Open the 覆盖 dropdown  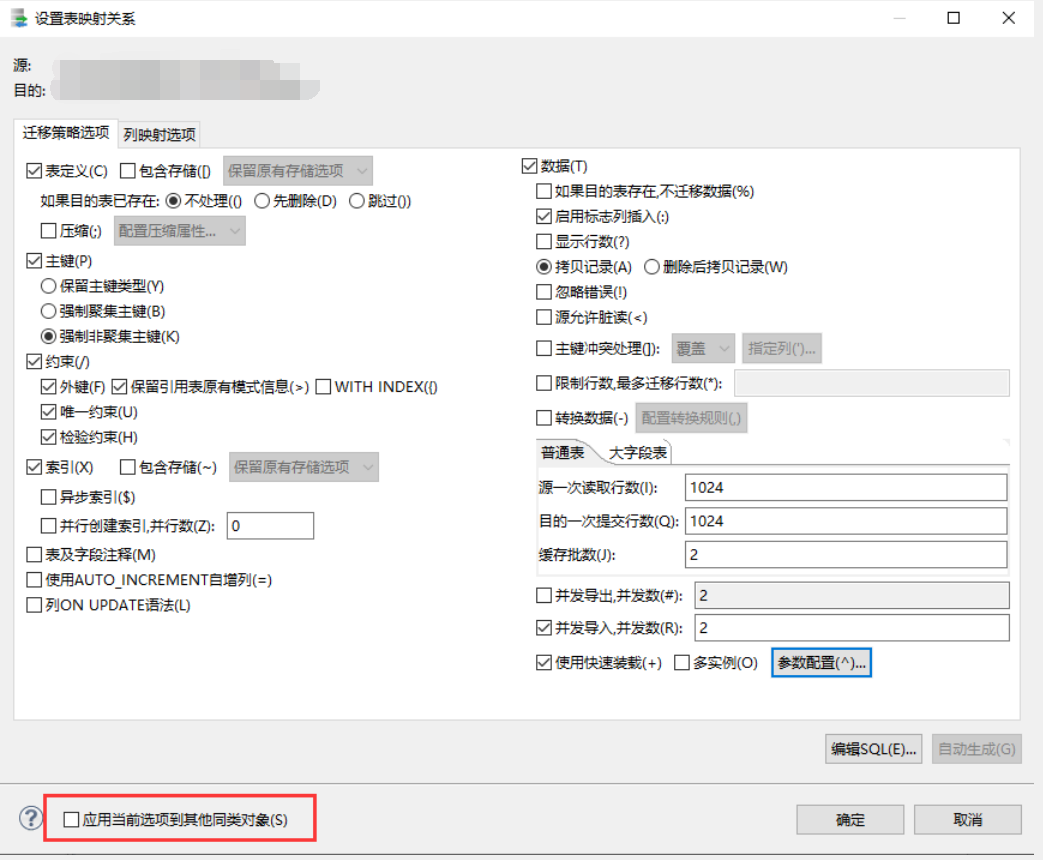(703, 349)
